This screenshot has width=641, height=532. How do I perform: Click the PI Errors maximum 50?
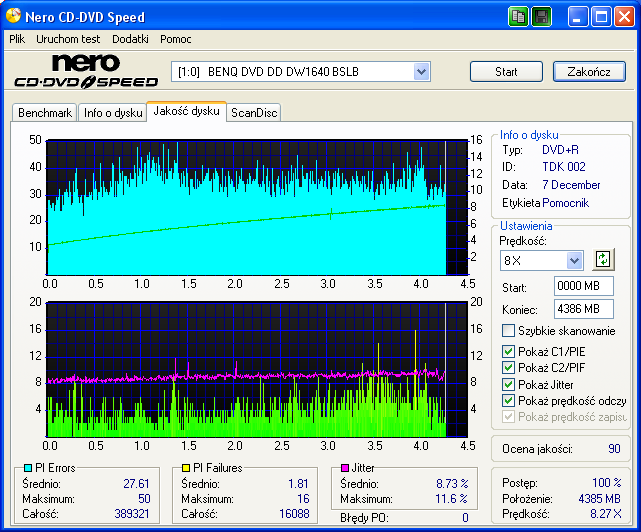(x=144, y=499)
